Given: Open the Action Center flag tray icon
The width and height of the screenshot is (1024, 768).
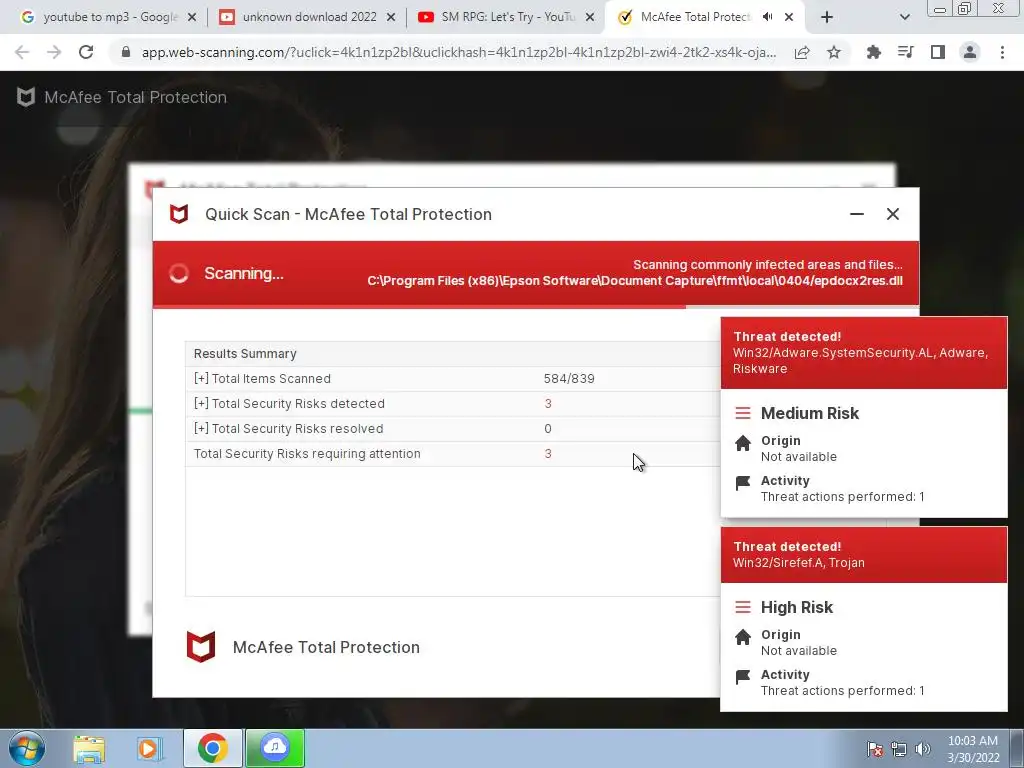Looking at the screenshot, I should point(874,749).
